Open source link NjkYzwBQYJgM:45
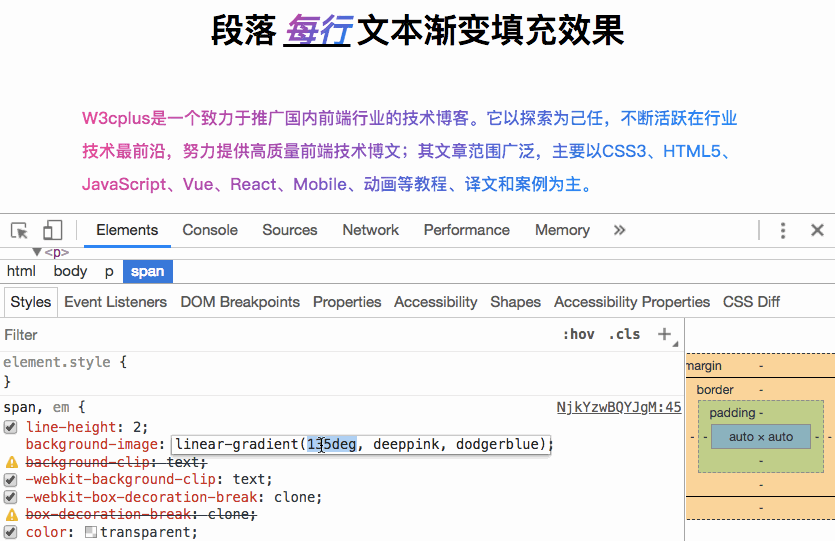Screen dimensions: 835x541 pyautogui.click(x=619, y=407)
